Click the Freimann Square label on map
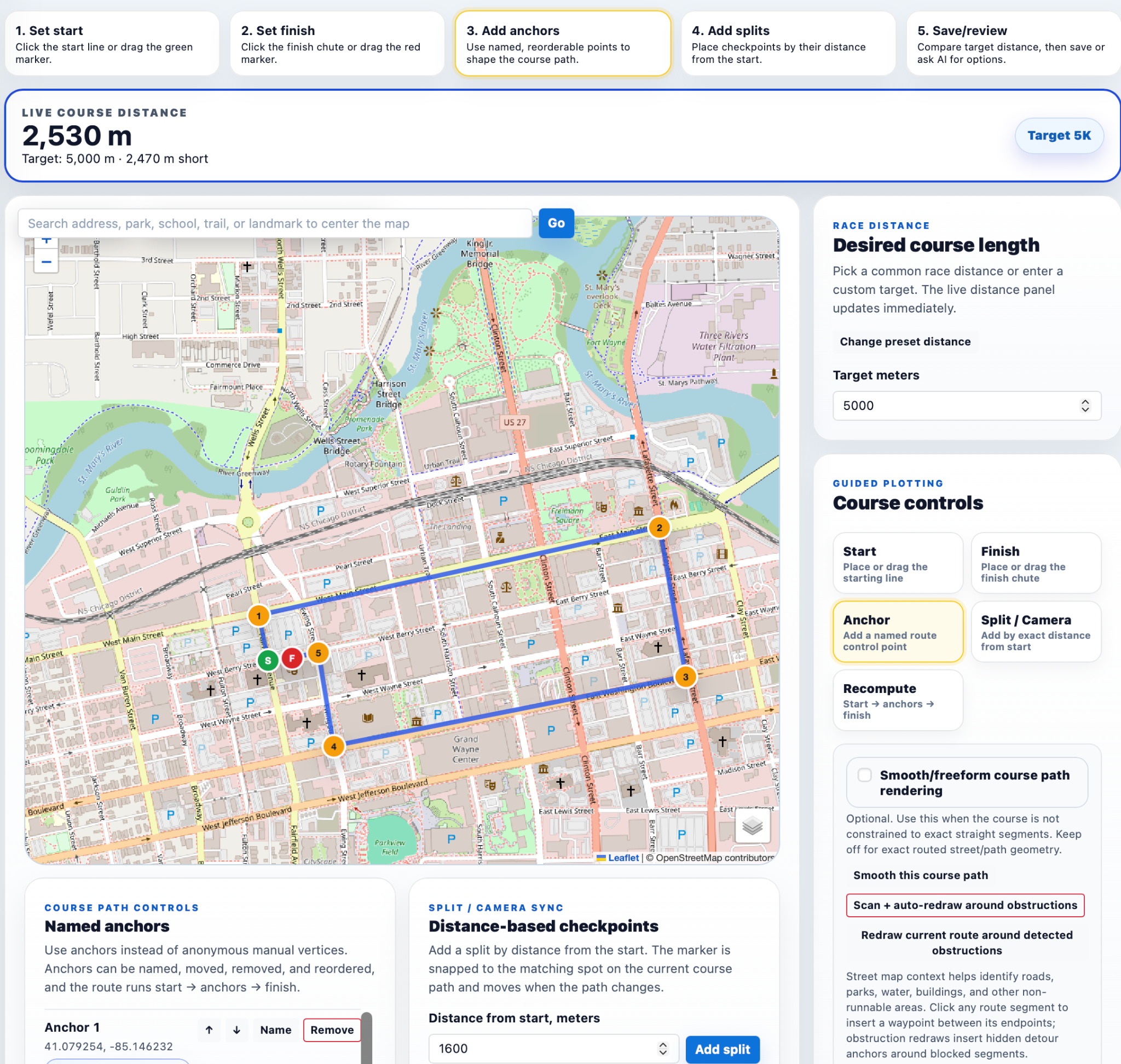 tap(567, 516)
